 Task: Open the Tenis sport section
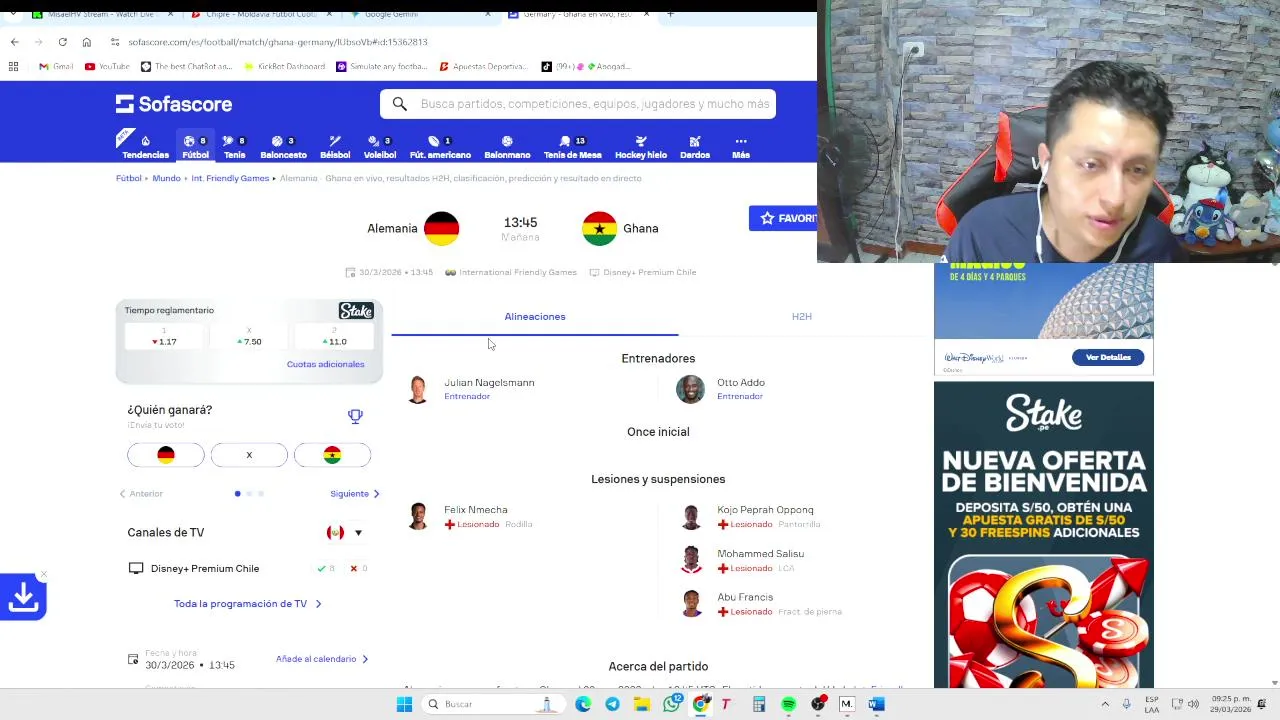tap(234, 147)
